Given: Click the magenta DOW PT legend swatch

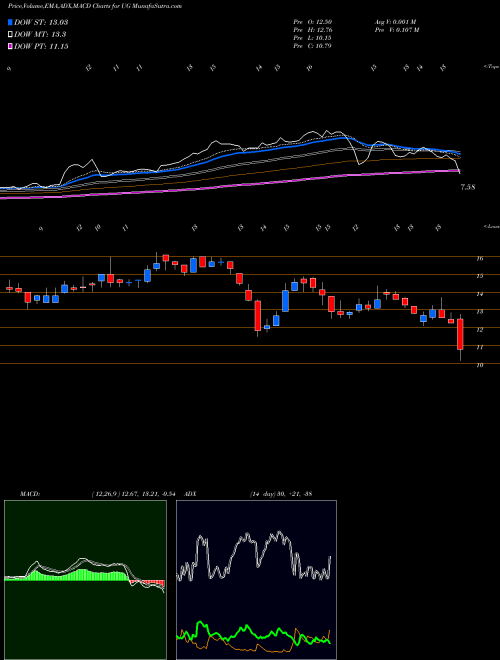Looking at the screenshot, I should pyautogui.click(x=10, y=46).
